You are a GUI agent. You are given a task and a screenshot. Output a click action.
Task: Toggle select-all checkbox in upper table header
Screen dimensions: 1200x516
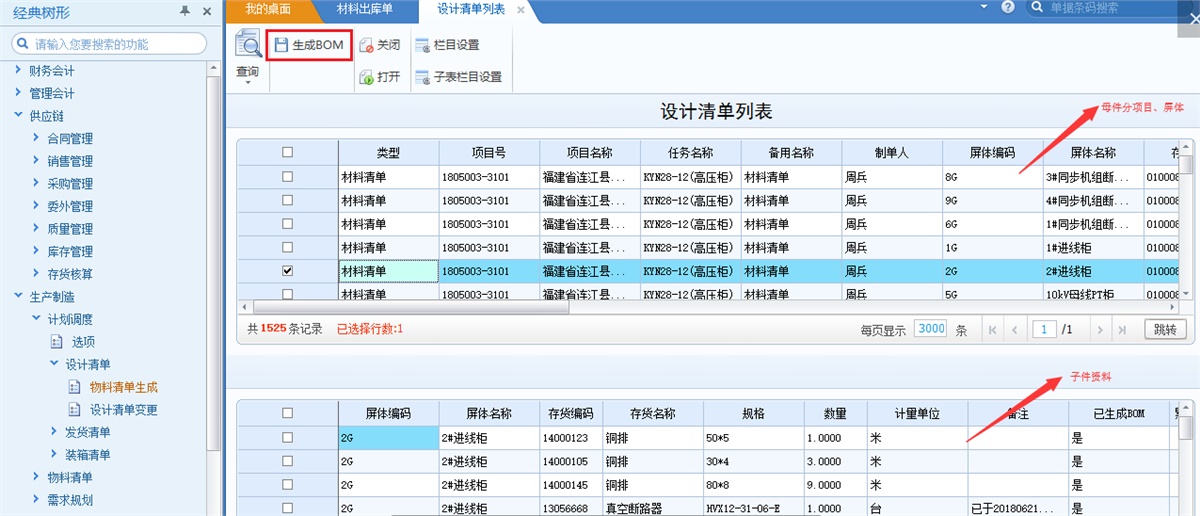click(288, 152)
